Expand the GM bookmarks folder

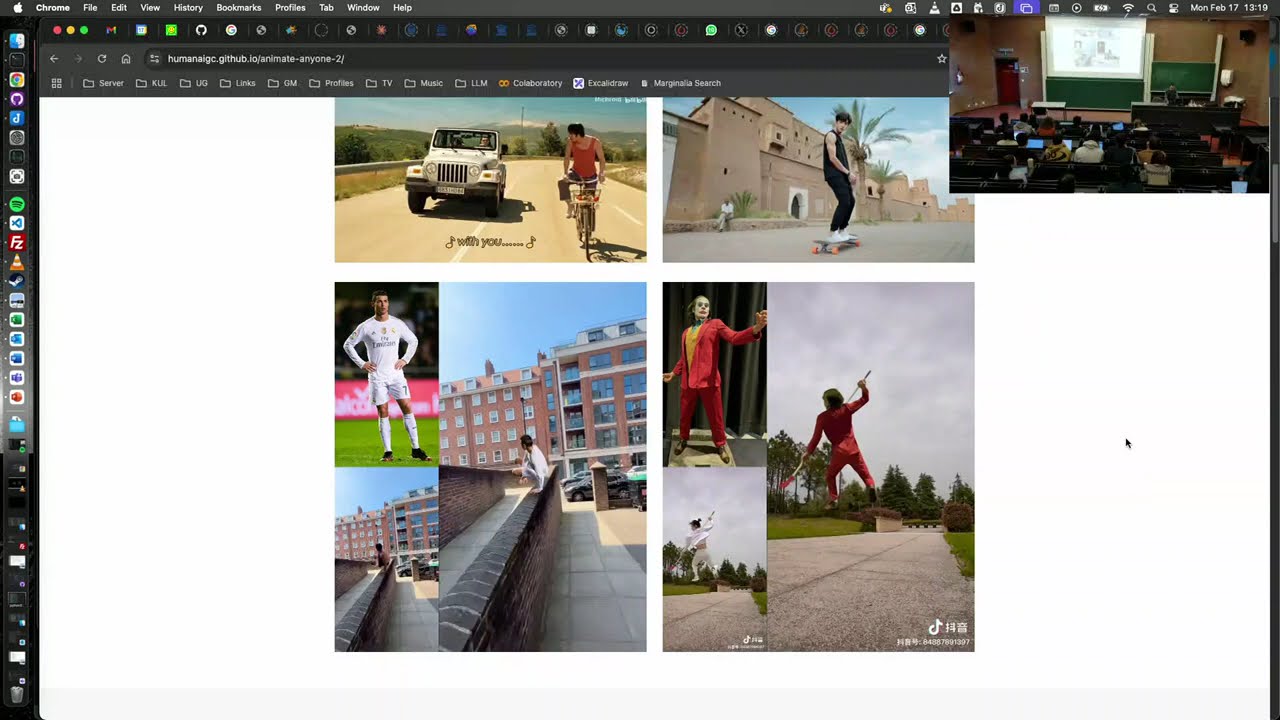283,83
